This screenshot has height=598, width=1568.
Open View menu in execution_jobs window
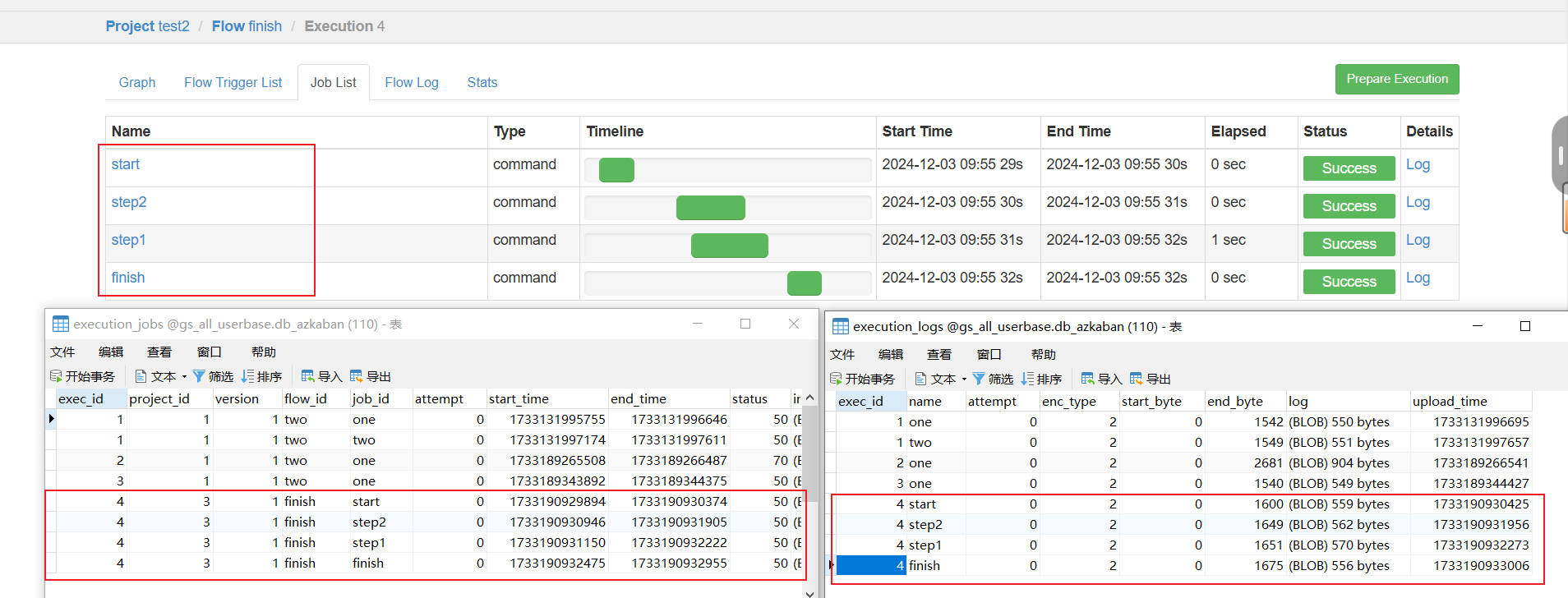point(159,352)
